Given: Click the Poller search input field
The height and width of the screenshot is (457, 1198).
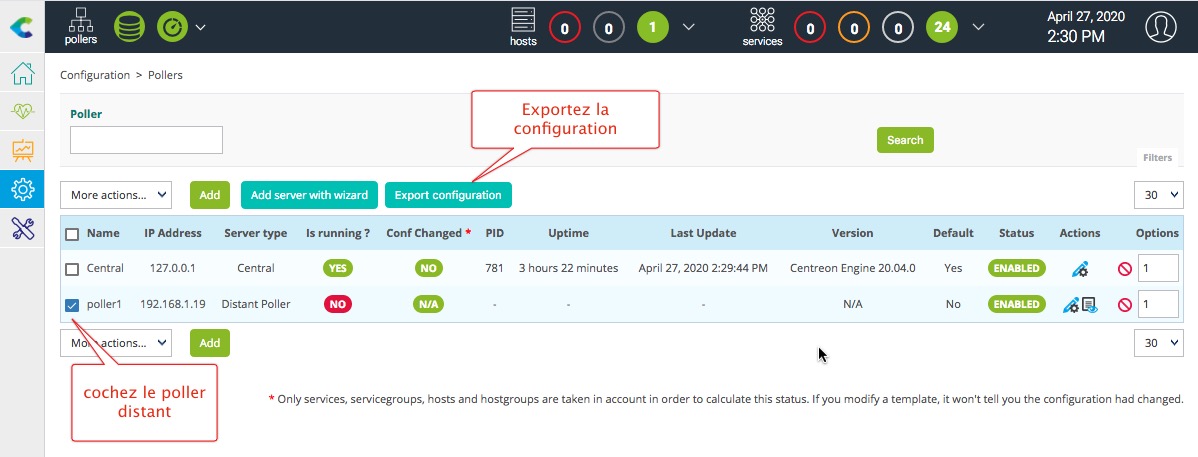Looking at the screenshot, I should click(x=146, y=140).
